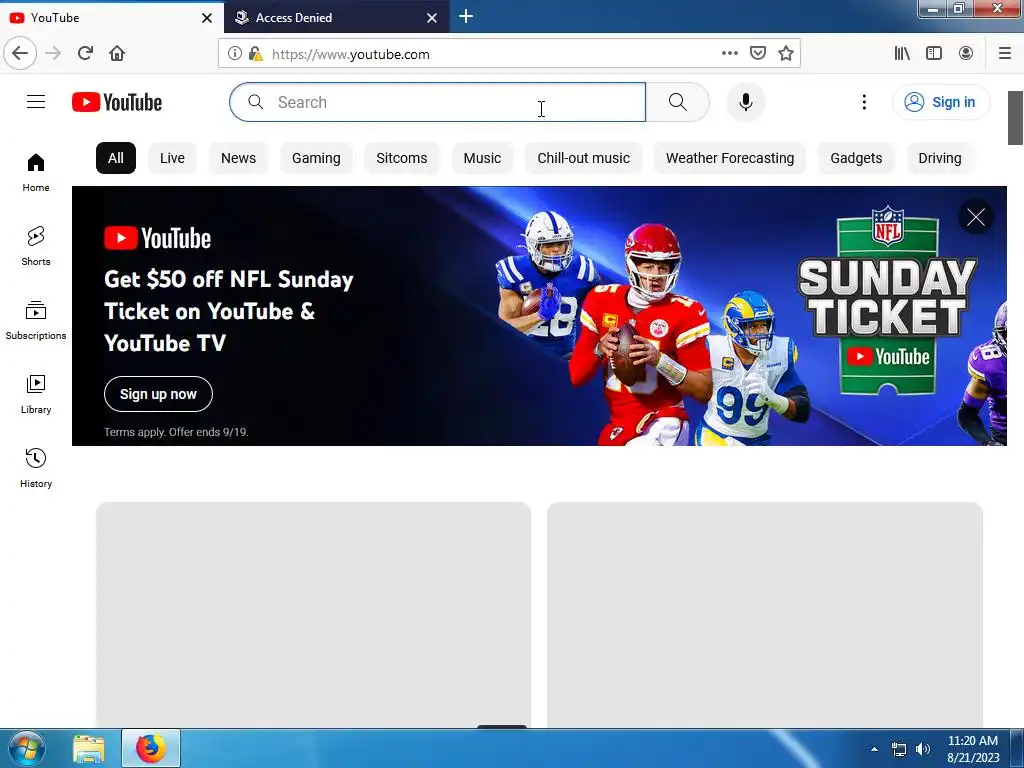Select the Driving category chip
This screenshot has height=768, width=1024.
940,158
